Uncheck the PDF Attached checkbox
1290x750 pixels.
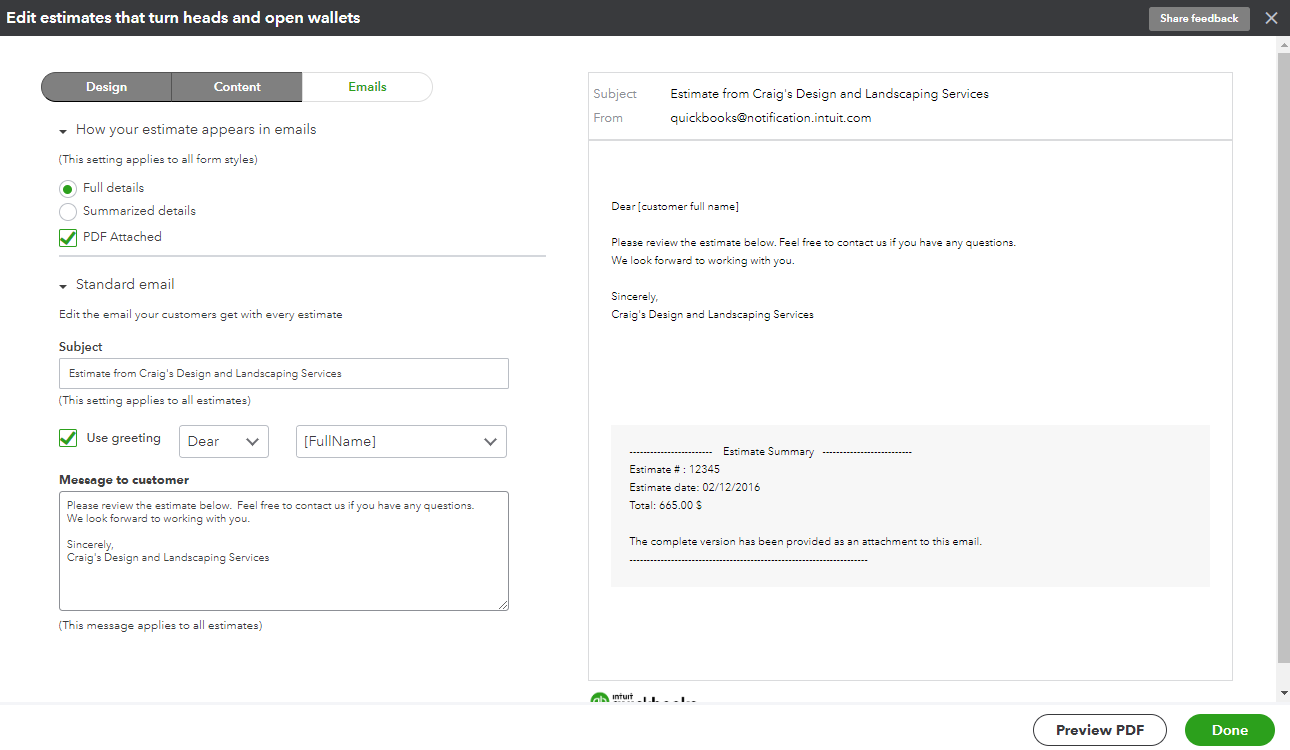pos(68,238)
